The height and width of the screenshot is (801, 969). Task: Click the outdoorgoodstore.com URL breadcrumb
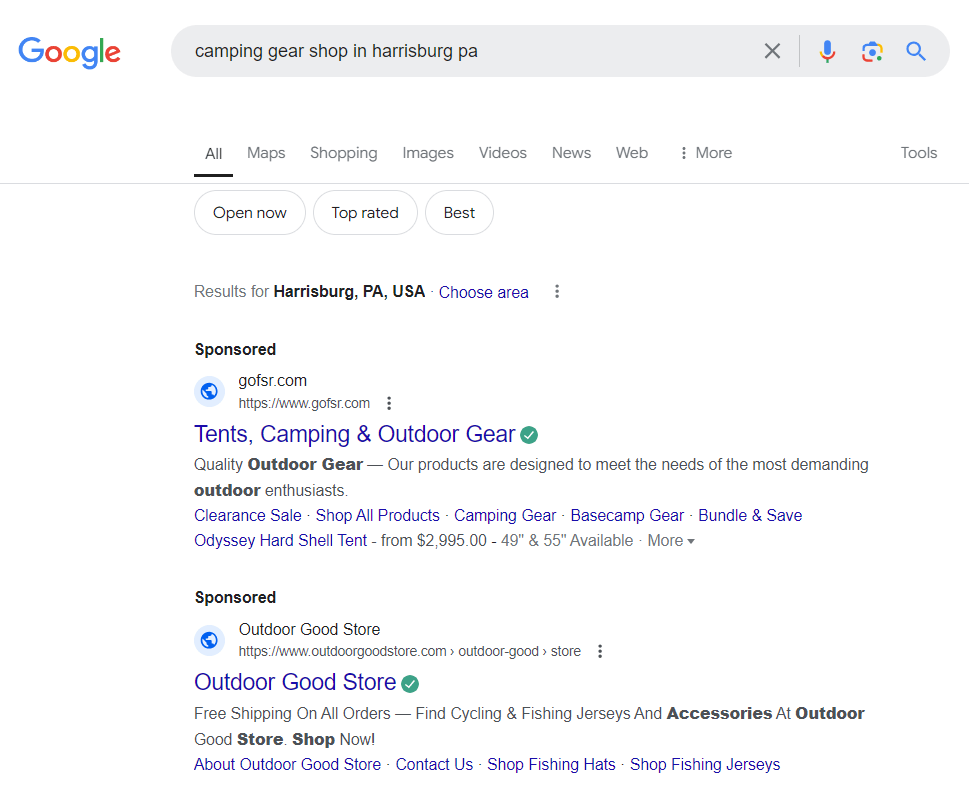pyautogui.click(x=410, y=651)
